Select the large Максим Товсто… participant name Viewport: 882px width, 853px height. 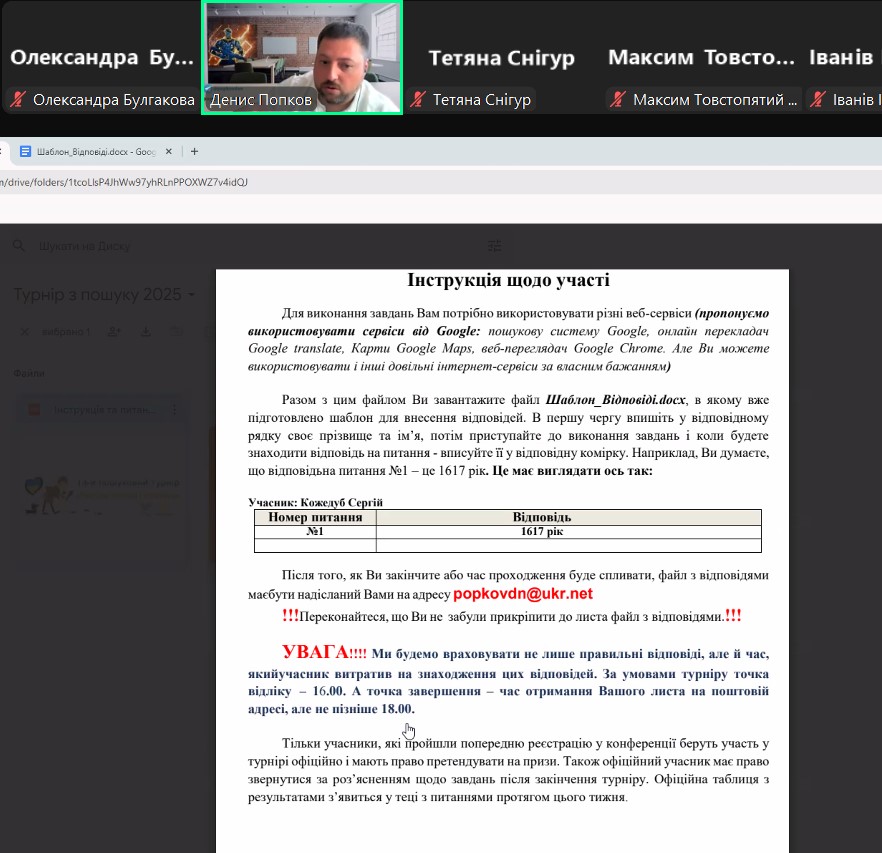[701, 57]
